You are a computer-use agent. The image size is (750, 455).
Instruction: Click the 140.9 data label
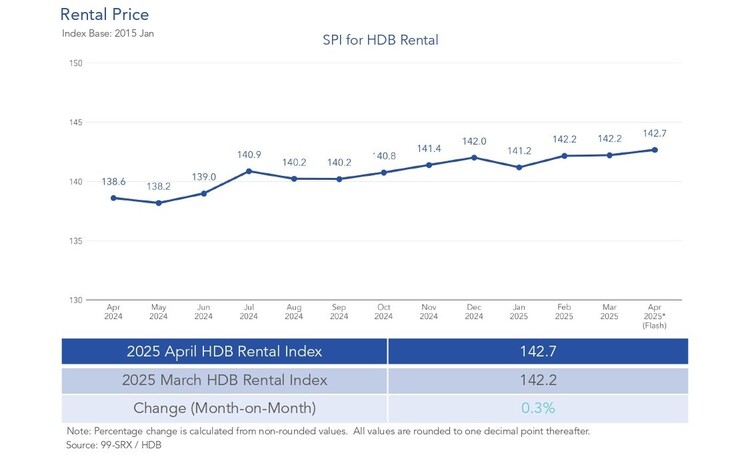249,155
